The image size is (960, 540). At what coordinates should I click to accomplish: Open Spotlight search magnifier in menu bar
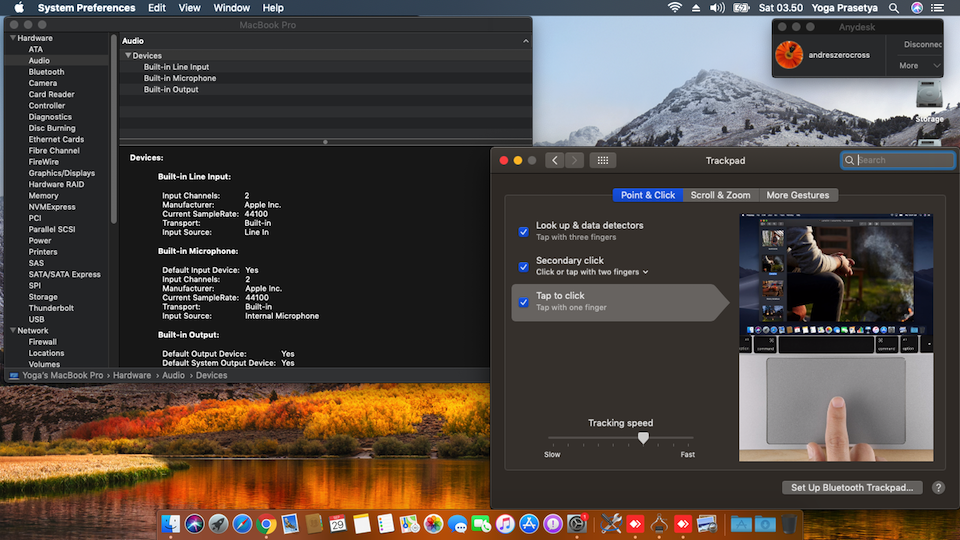(892, 8)
